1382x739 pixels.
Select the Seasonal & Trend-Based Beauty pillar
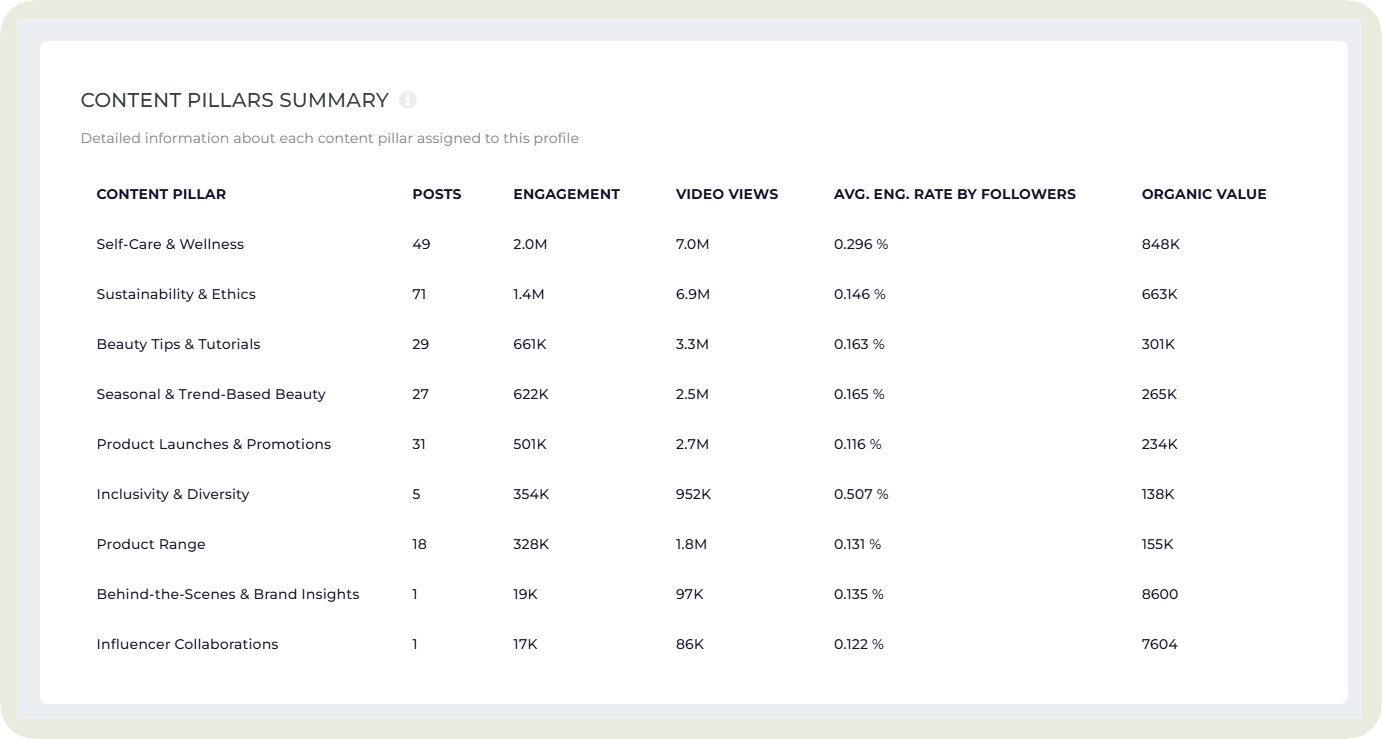click(x=210, y=394)
